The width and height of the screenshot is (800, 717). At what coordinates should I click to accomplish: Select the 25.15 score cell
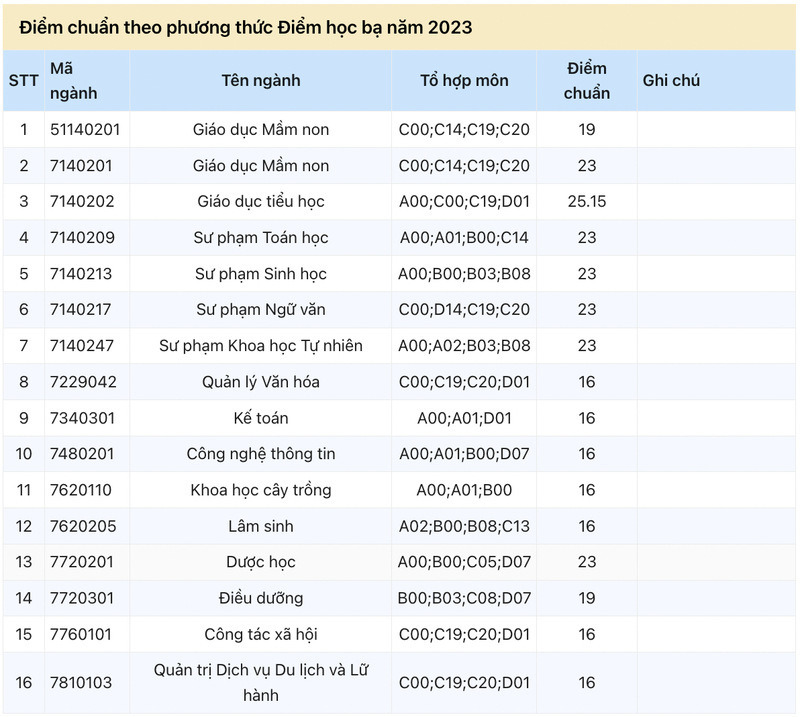[587, 202]
